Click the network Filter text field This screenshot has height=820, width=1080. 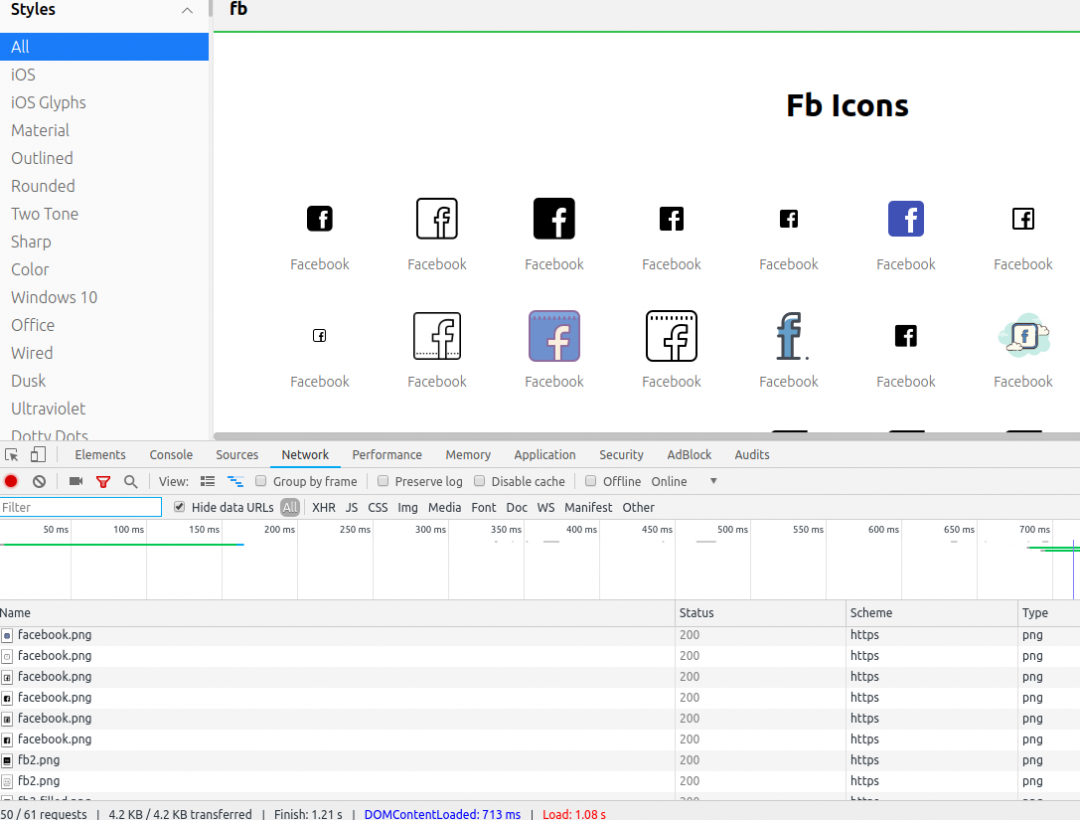(80, 507)
